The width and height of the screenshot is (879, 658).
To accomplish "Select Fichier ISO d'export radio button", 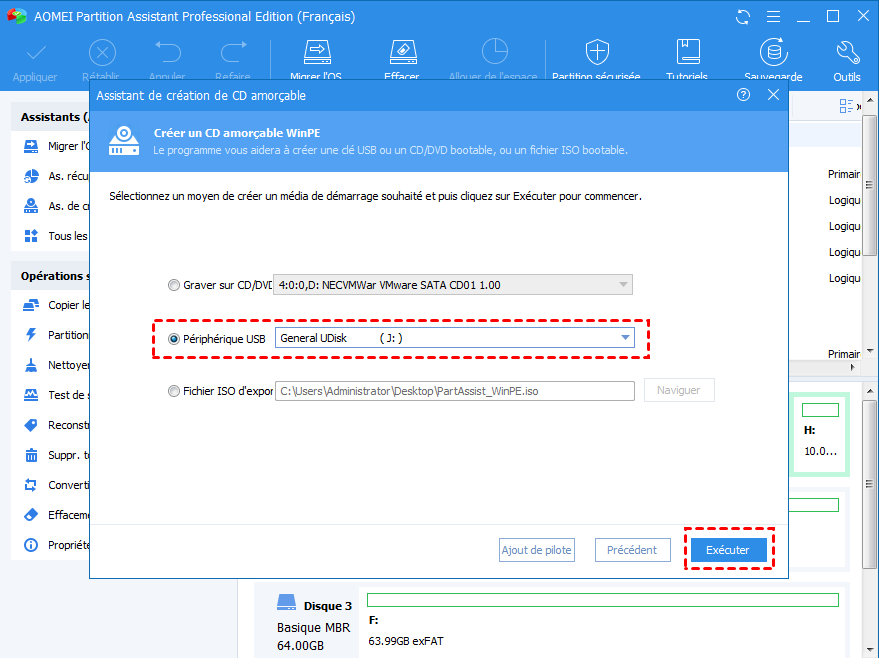I will coord(174,391).
